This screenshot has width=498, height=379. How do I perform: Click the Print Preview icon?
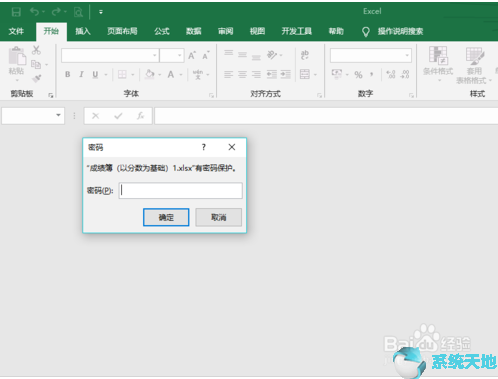pyautogui.click(x=78, y=12)
